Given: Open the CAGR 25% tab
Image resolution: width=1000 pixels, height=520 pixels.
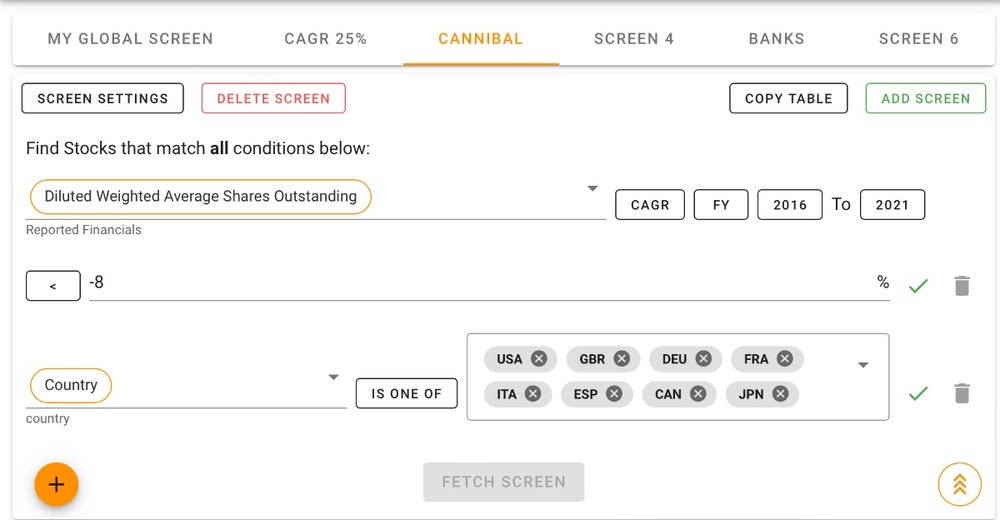Looking at the screenshot, I should 325,39.
